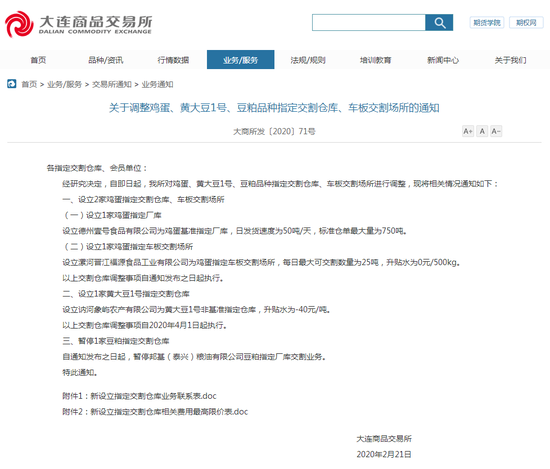This screenshot has width=550, height=469.
Task: Go to 首页 in navigation bar
Action: click(x=38, y=60)
